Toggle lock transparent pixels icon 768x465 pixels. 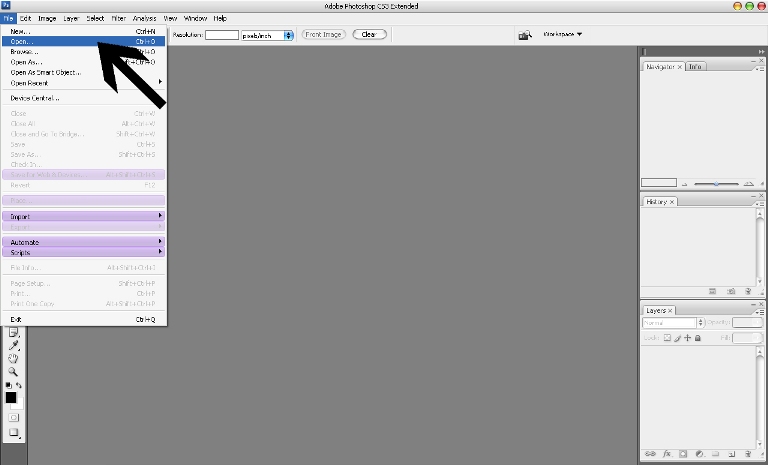667,338
